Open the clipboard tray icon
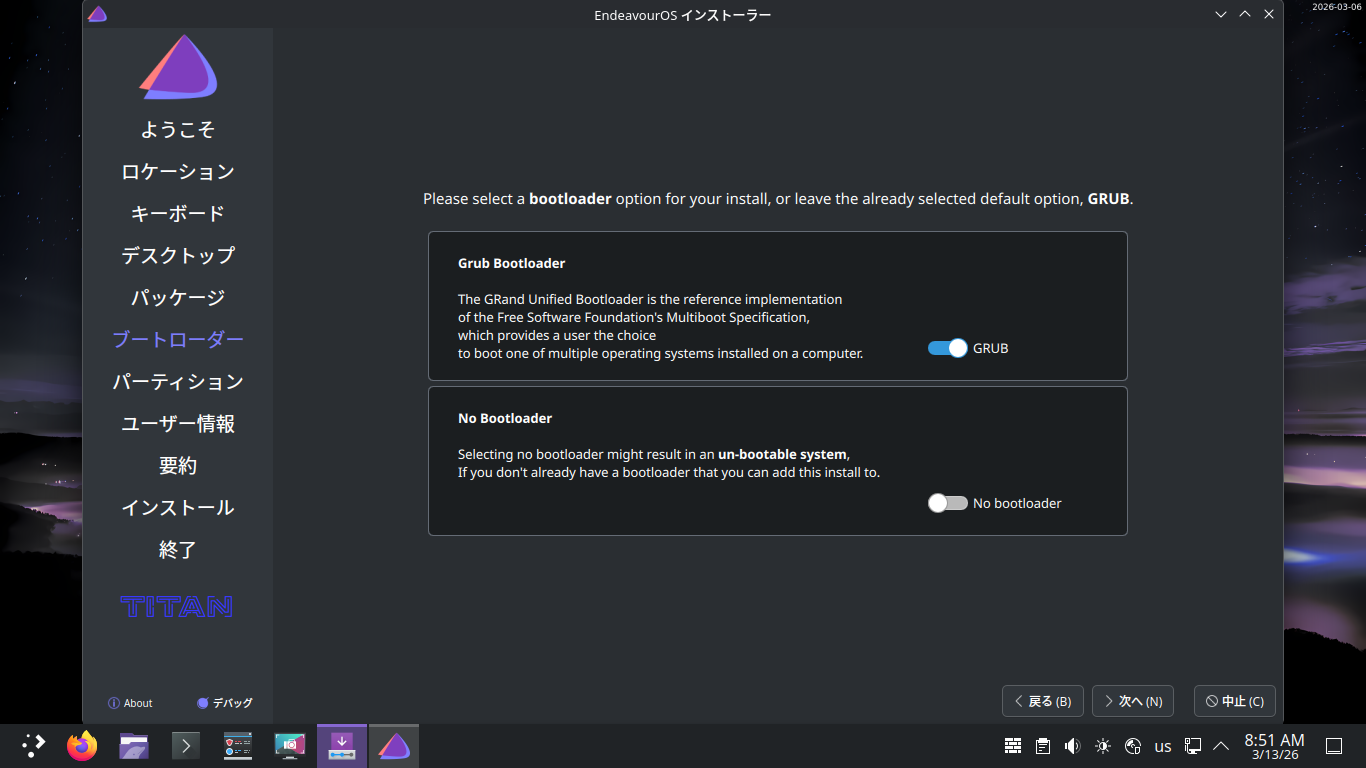The image size is (1366, 768). 1043,746
